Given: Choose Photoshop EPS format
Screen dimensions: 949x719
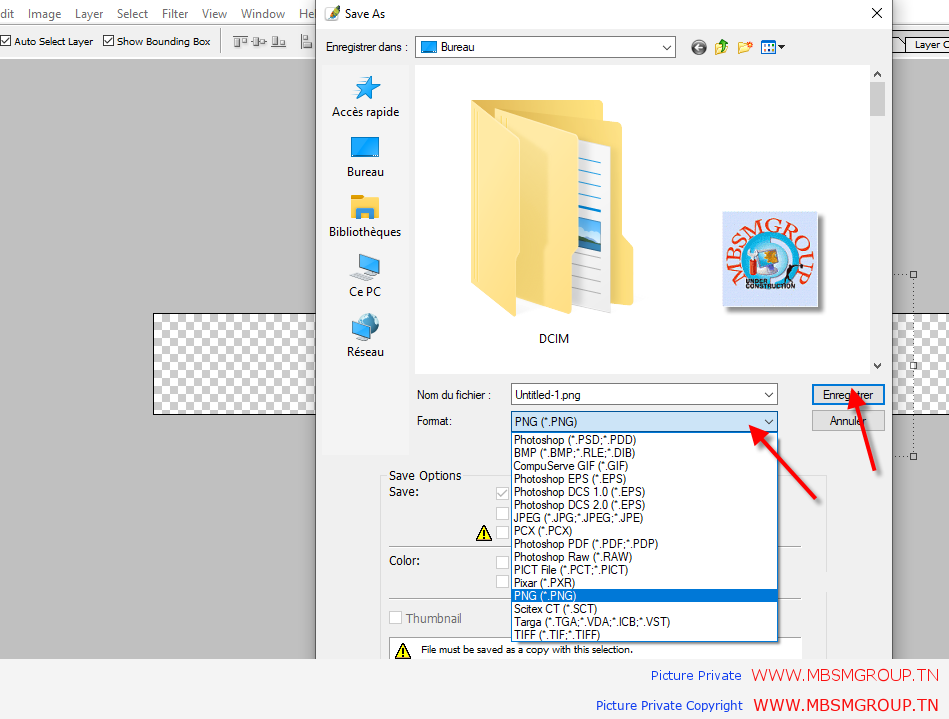Looking at the screenshot, I should coord(644,479).
